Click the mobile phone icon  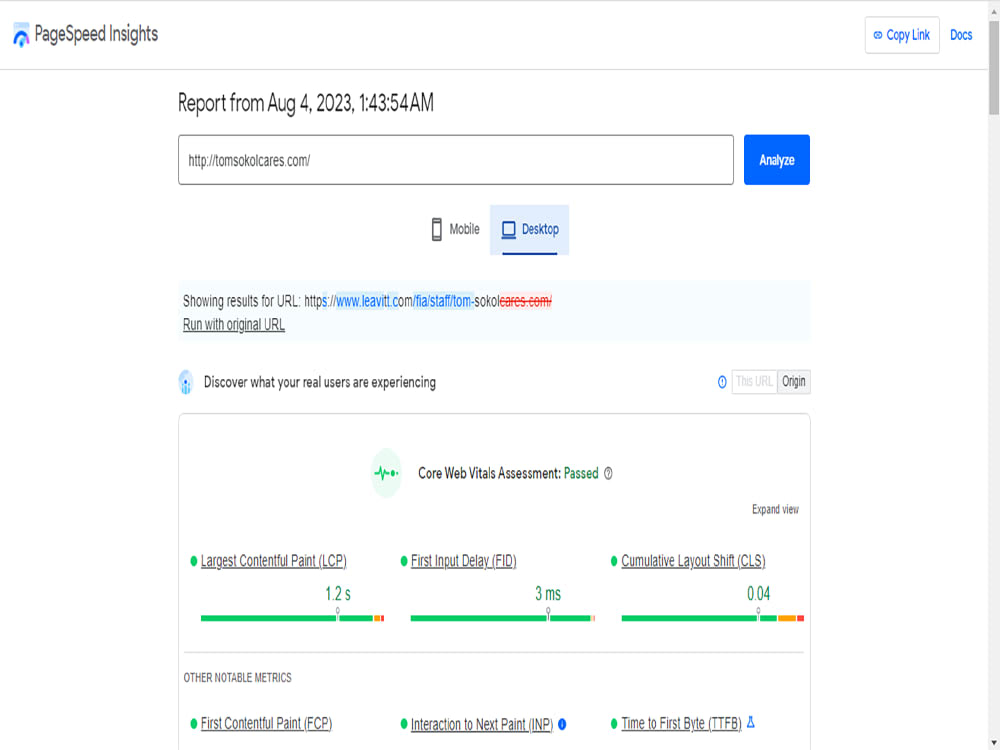436,230
